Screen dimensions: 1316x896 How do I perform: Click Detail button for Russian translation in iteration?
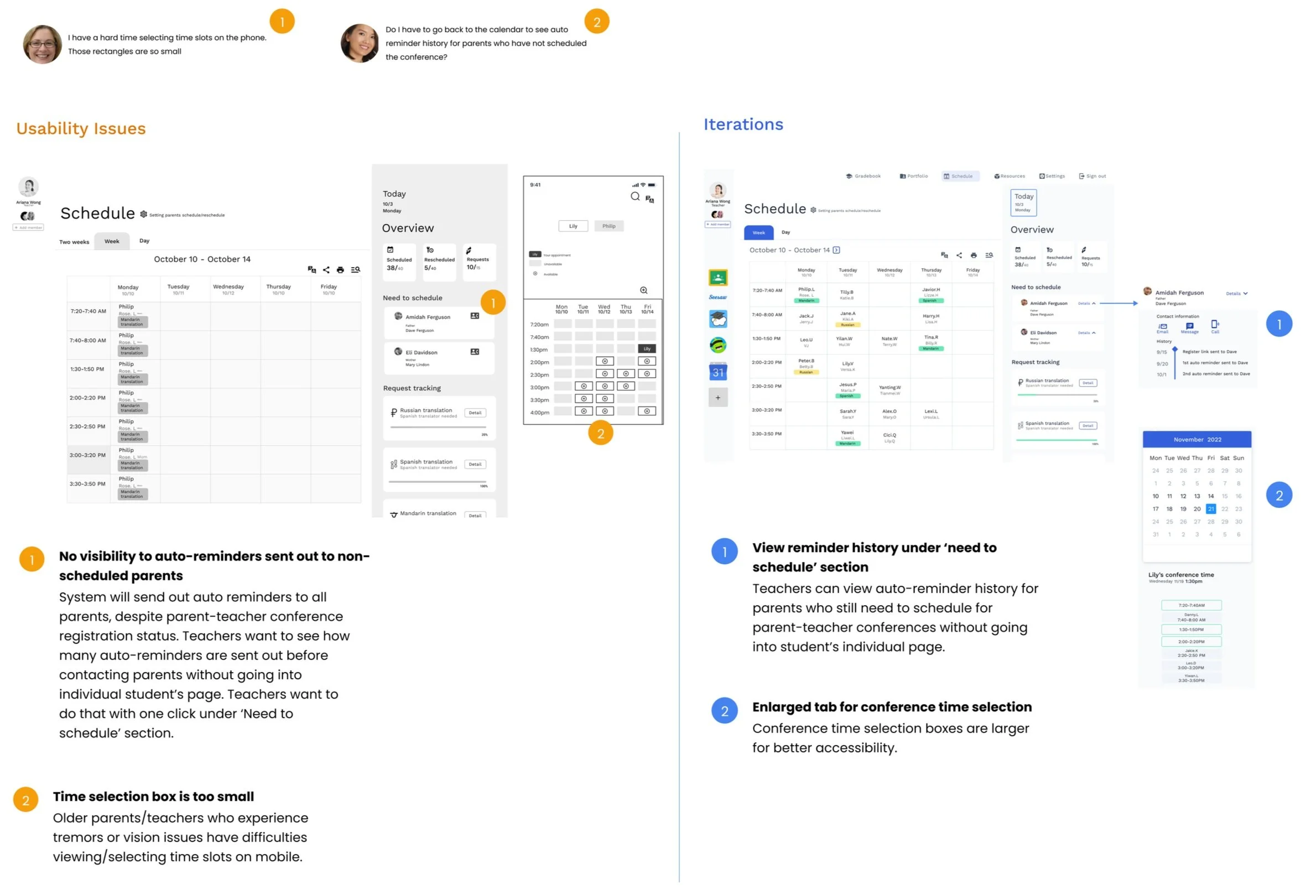1087,383
